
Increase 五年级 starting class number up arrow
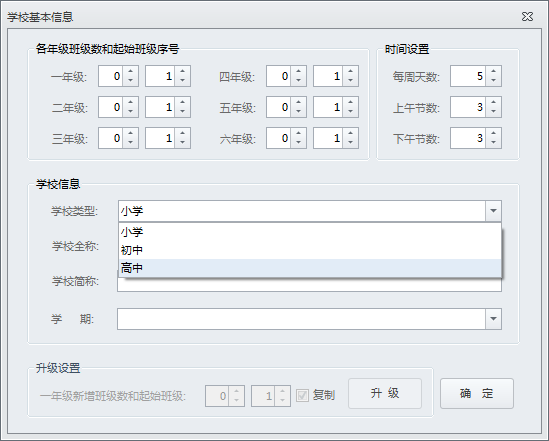[x=350, y=102]
